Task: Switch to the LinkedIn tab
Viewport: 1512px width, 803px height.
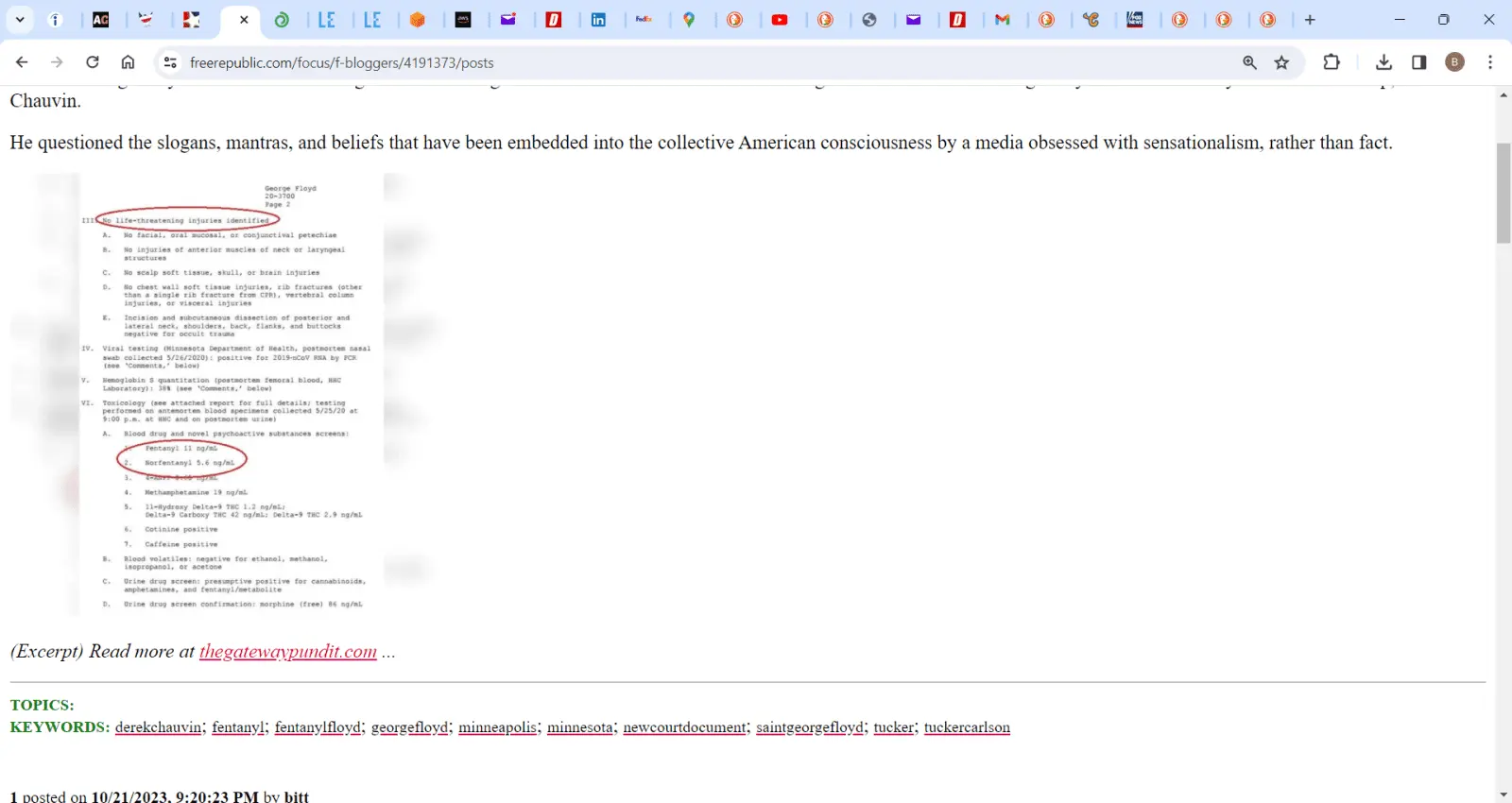Action: pyautogui.click(x=598, y=20)
